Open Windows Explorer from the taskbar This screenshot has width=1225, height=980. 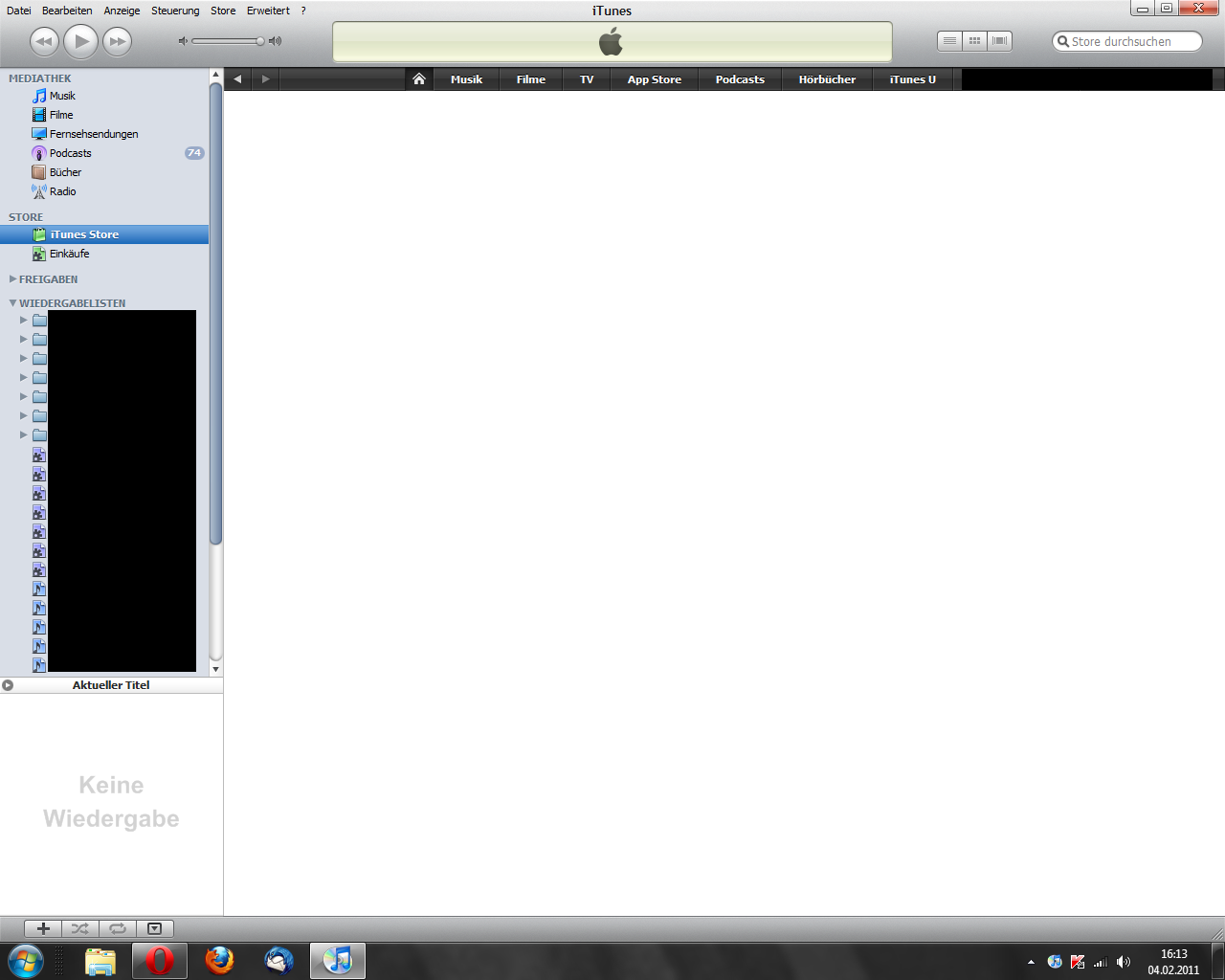point(100,961)
